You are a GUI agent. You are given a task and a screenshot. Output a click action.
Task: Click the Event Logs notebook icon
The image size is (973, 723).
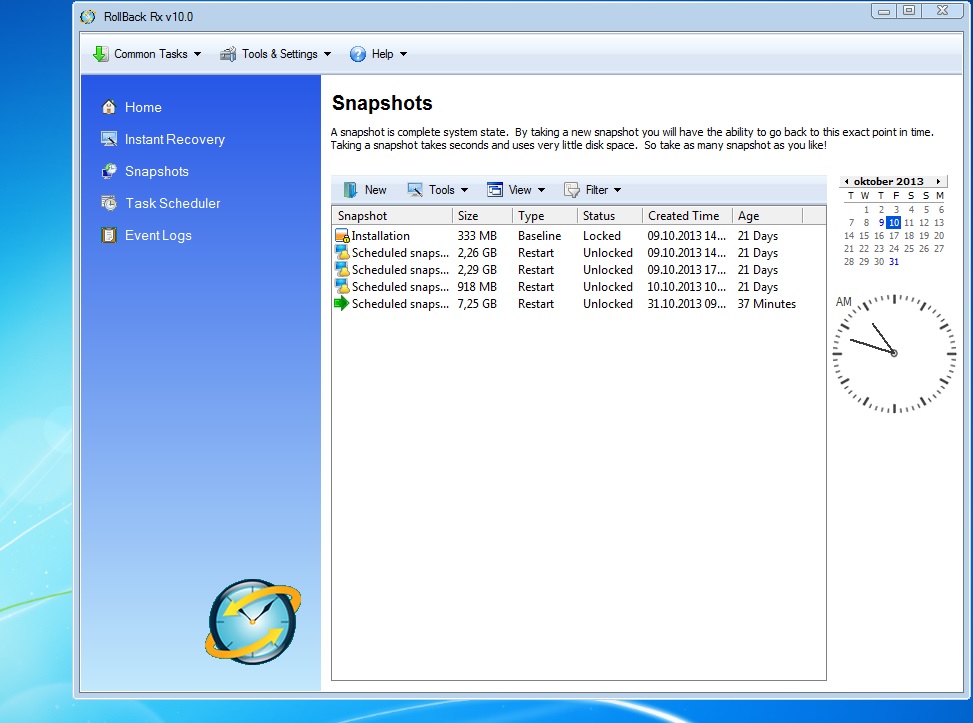pyautogui.click(x=109, y=235)
